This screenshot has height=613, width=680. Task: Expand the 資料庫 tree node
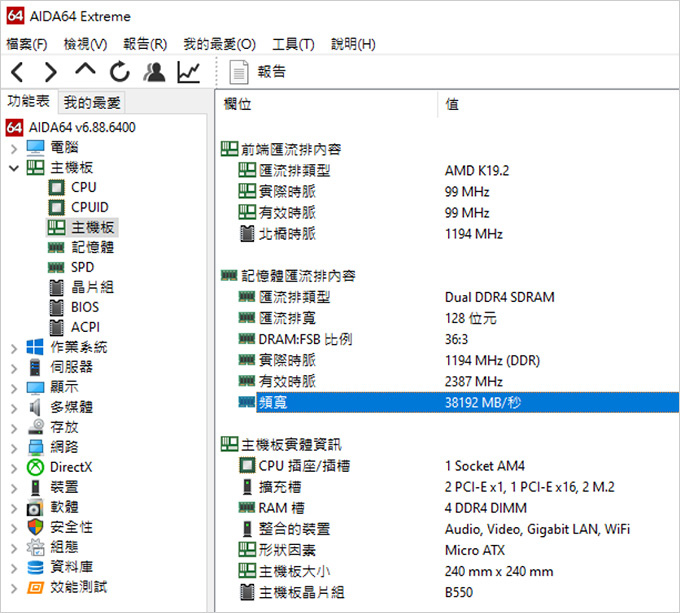(x=14, y=568)
